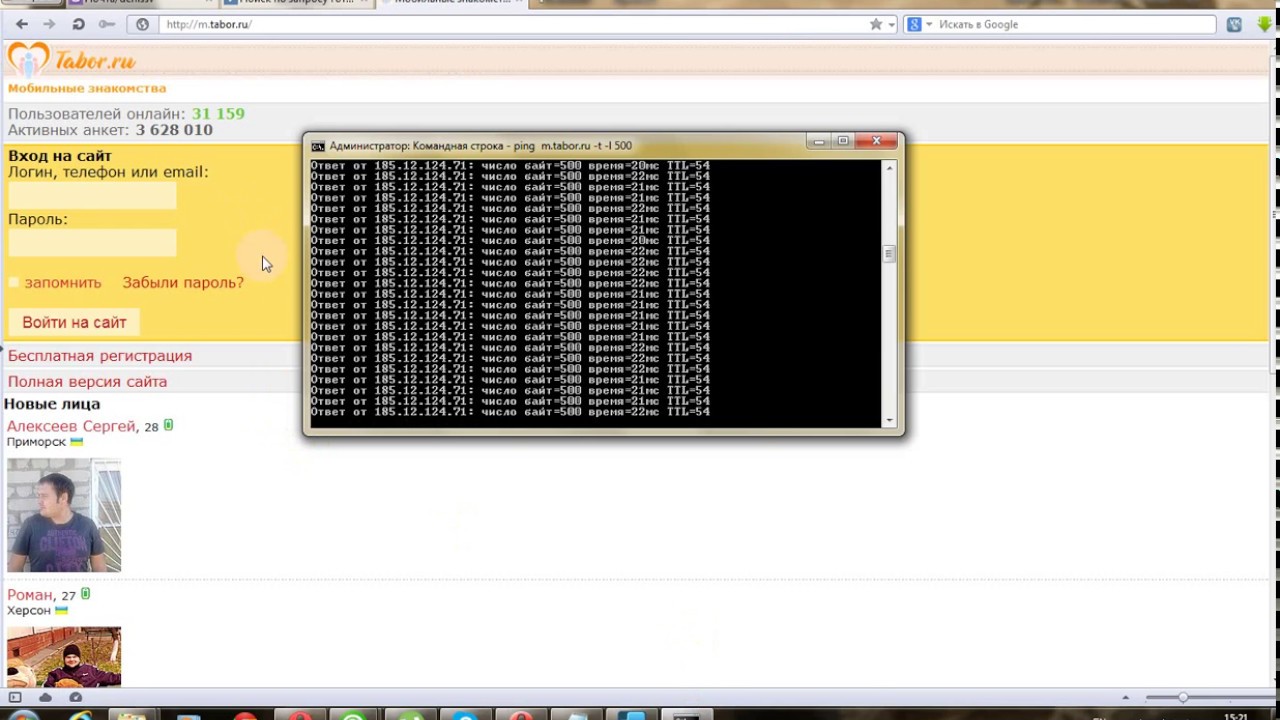The width and height of the screenshot is (1280, 720).
Task: Open the address bar history dropdown arrow
Action: tap(891, 24)
